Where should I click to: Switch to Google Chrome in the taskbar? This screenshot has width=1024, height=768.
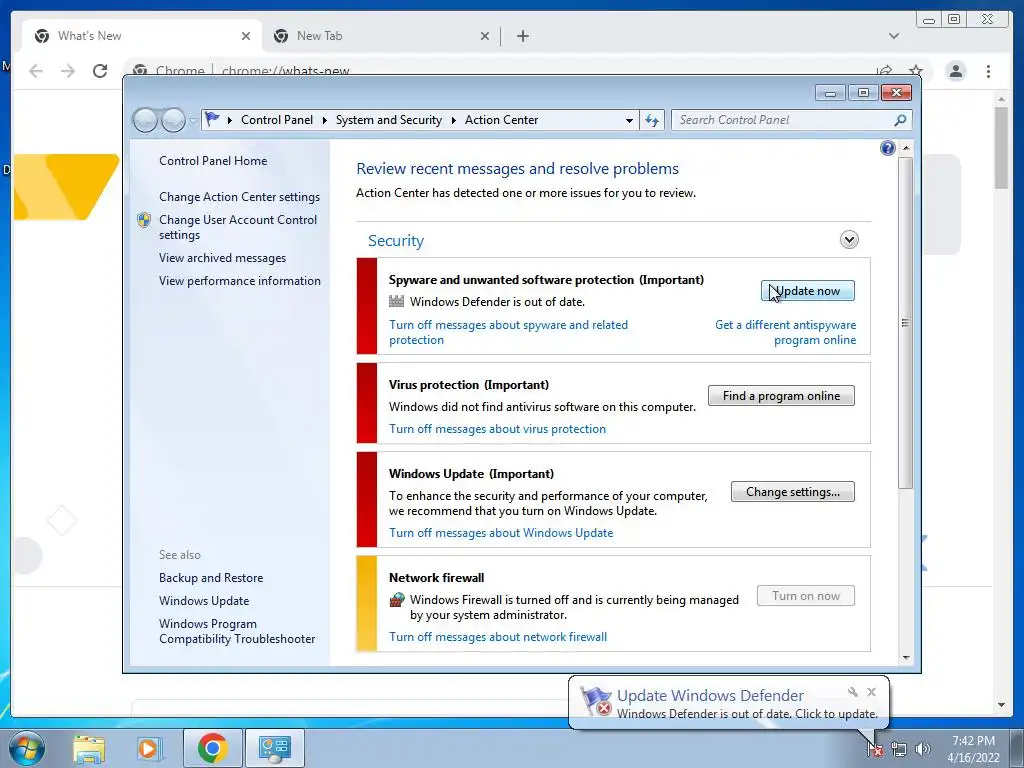212,748
